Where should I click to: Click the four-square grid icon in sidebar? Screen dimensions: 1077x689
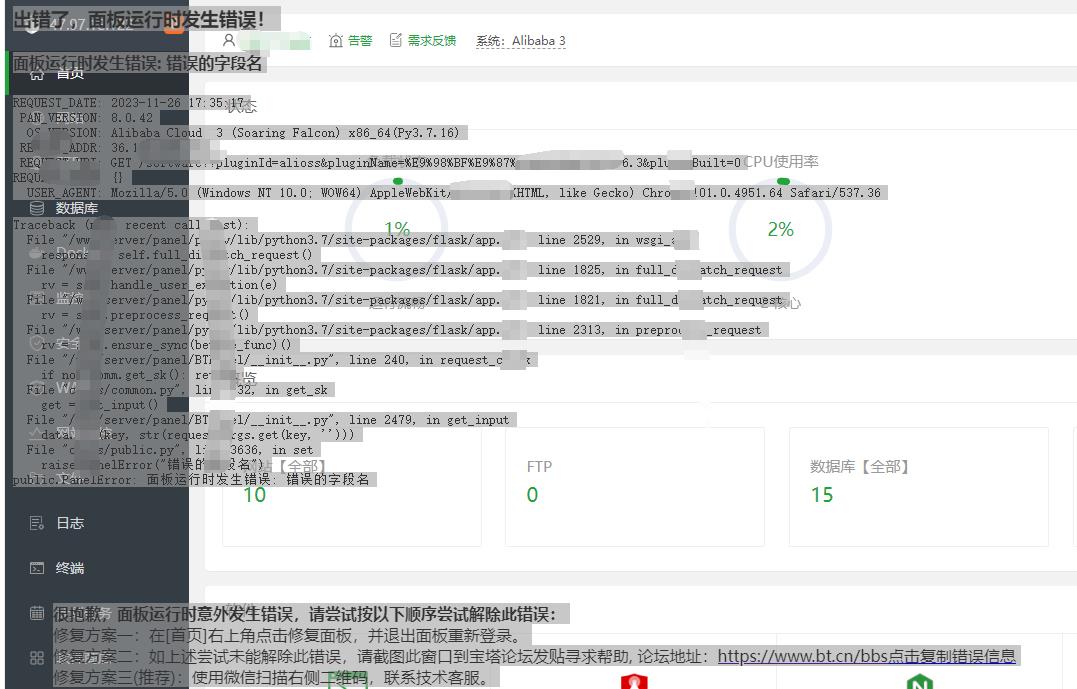point(37,657)
